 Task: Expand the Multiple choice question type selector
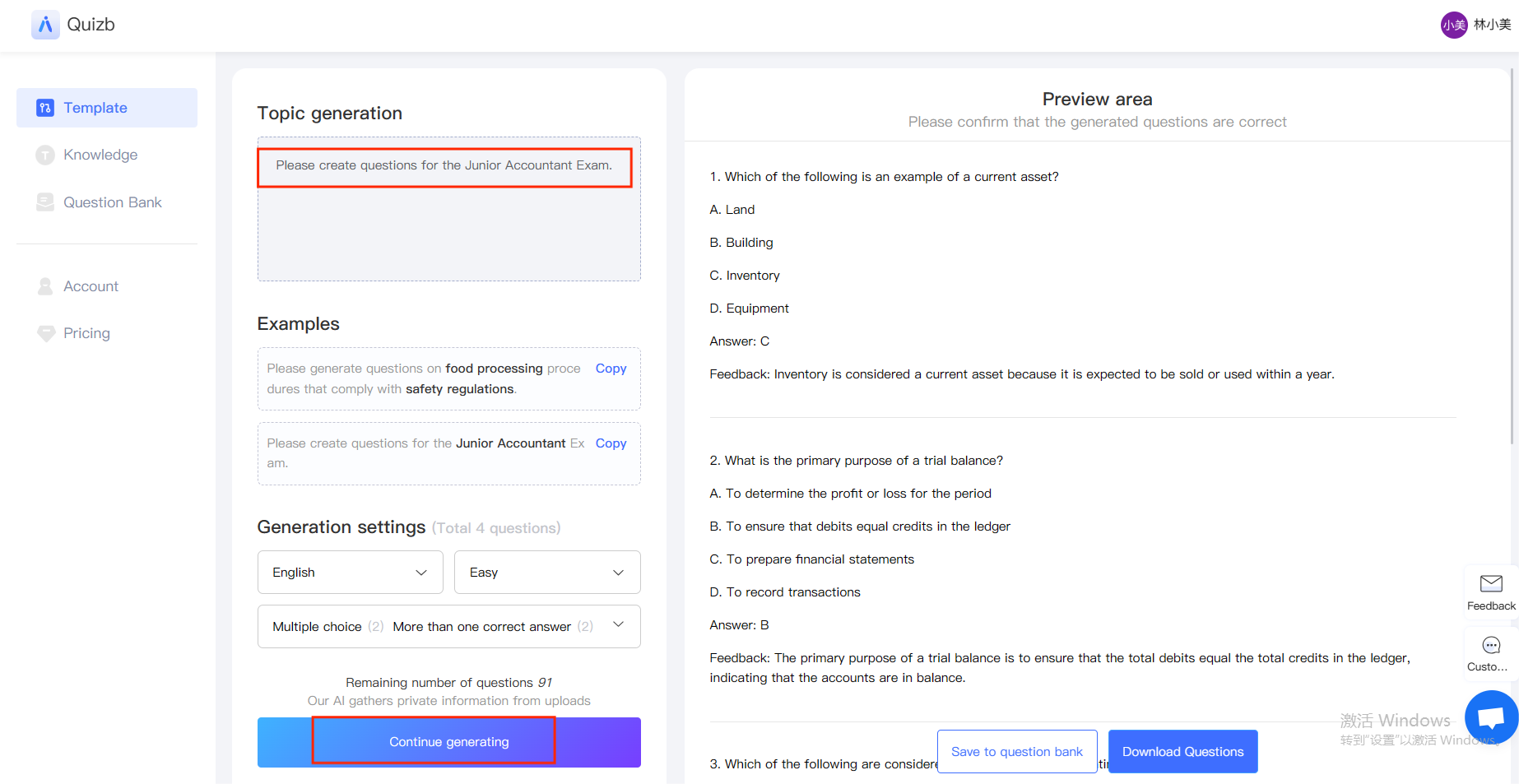click(x=449, y=627)
